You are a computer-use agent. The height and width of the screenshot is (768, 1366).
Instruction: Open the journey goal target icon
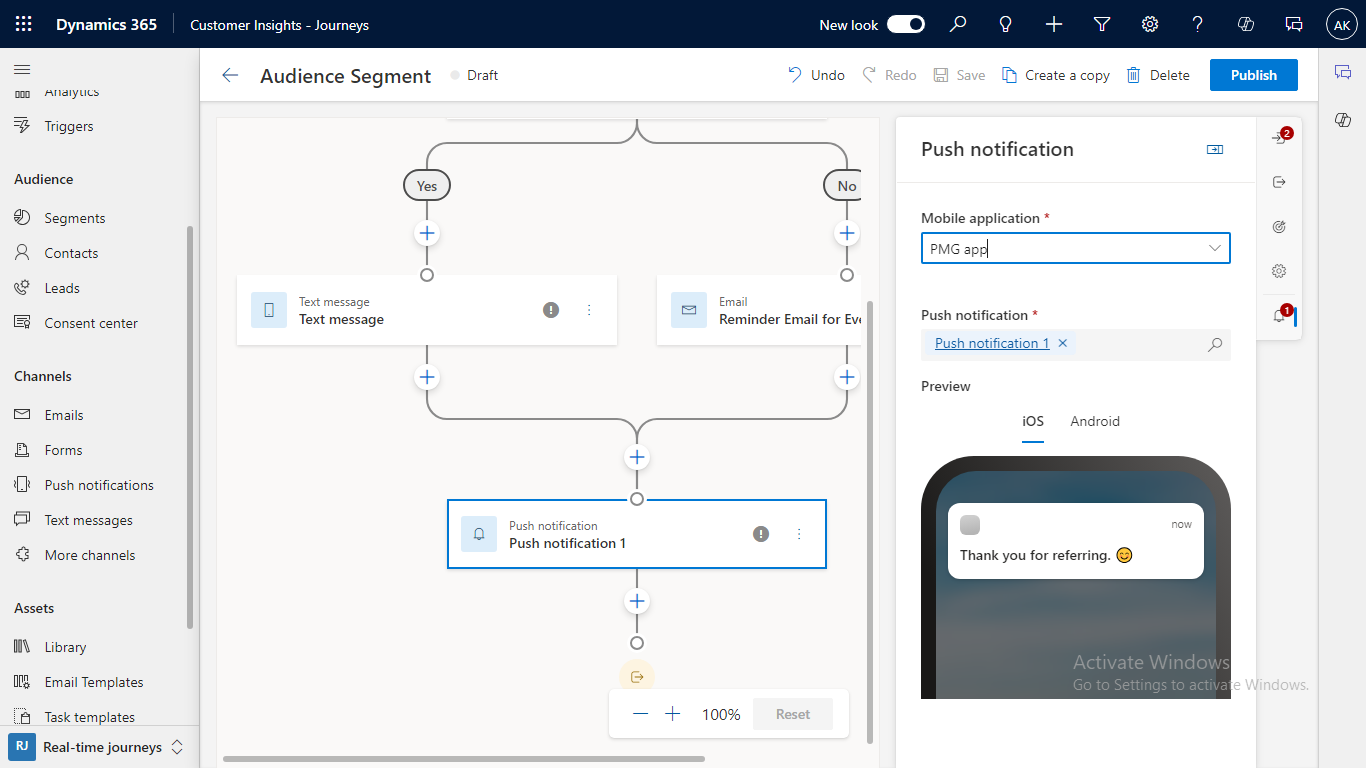point(1278,226)
